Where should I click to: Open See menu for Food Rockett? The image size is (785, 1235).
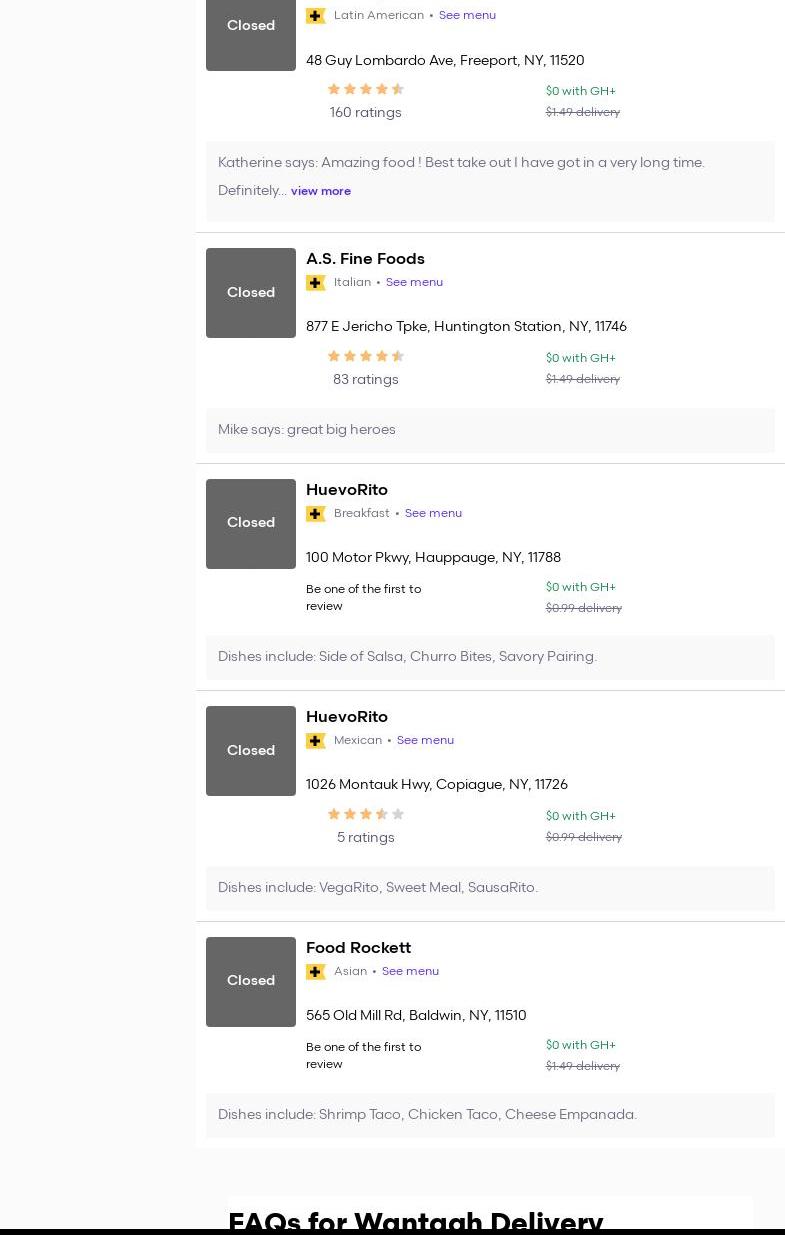410,972
